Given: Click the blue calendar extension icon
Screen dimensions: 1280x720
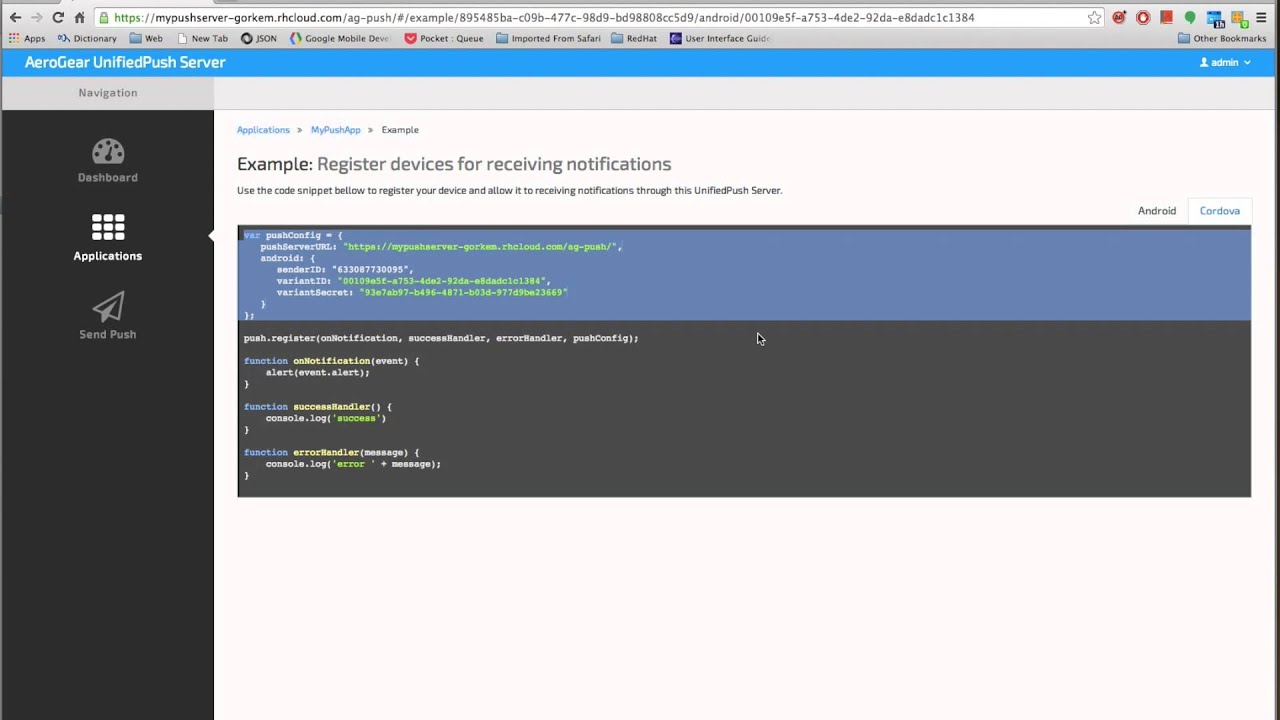Looking at the screenshot, I should (x=1215, y=18).
